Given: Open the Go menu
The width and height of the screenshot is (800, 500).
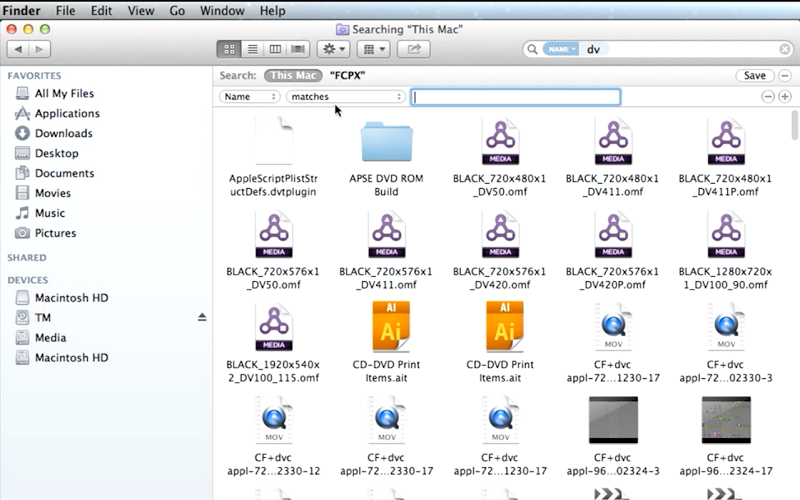Looking at the screenshot, I should pos(177,11).
